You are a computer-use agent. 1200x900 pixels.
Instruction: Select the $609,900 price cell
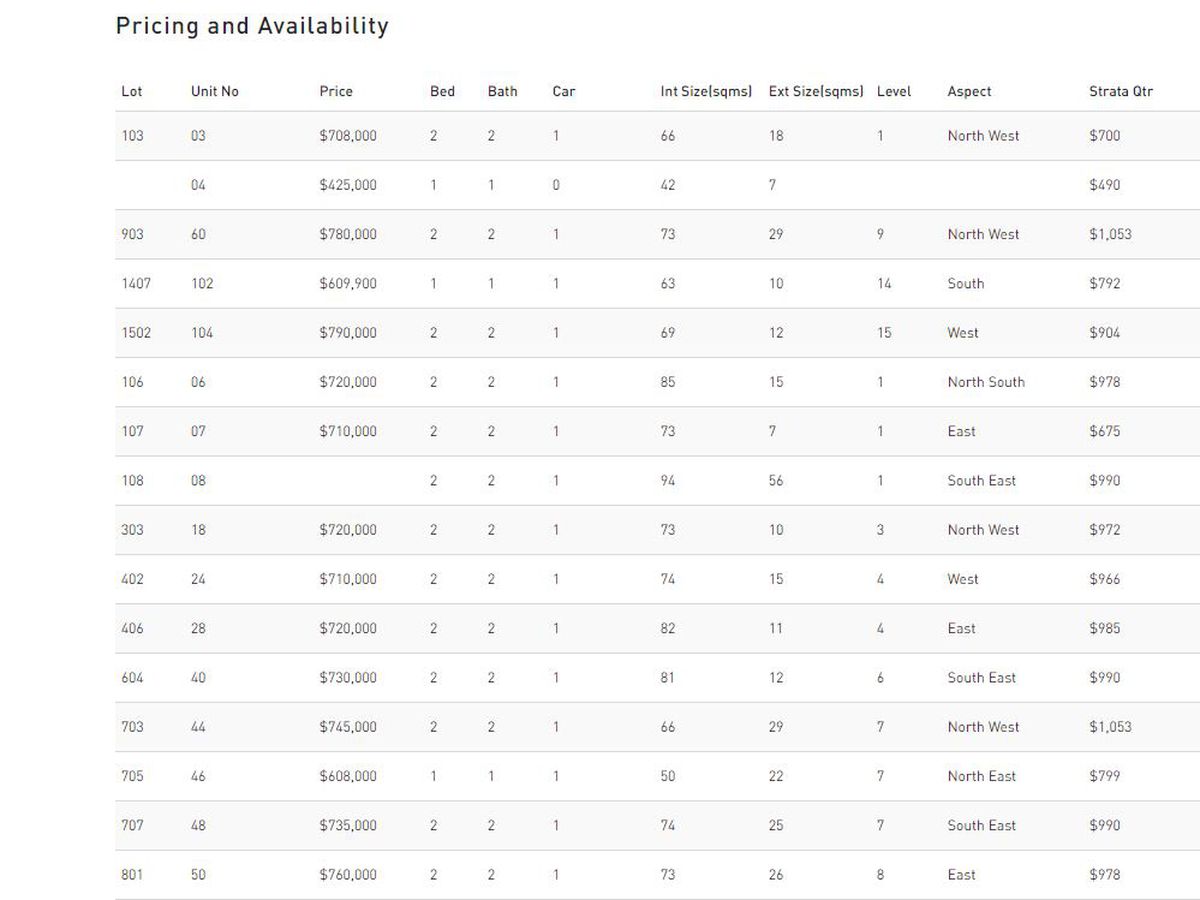[x=348, y=284]
